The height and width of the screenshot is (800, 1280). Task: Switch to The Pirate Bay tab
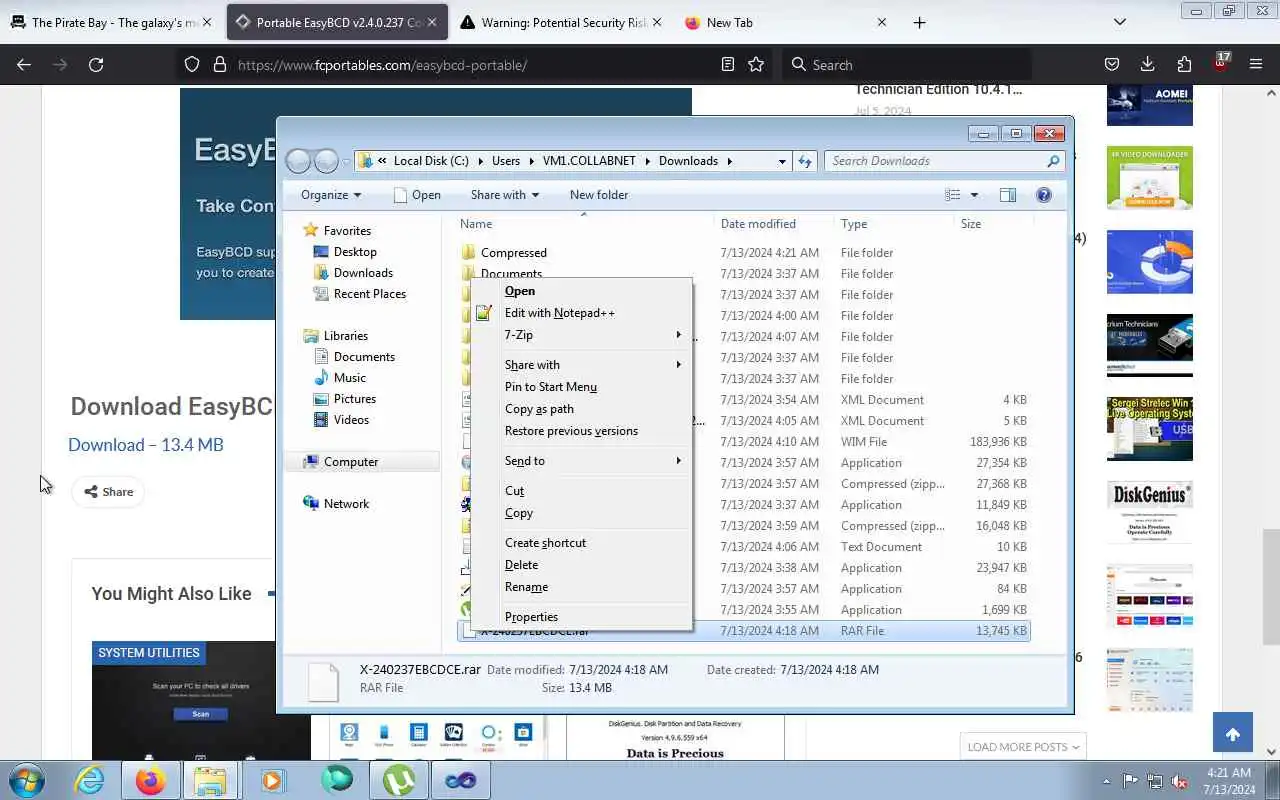[112, 22]
